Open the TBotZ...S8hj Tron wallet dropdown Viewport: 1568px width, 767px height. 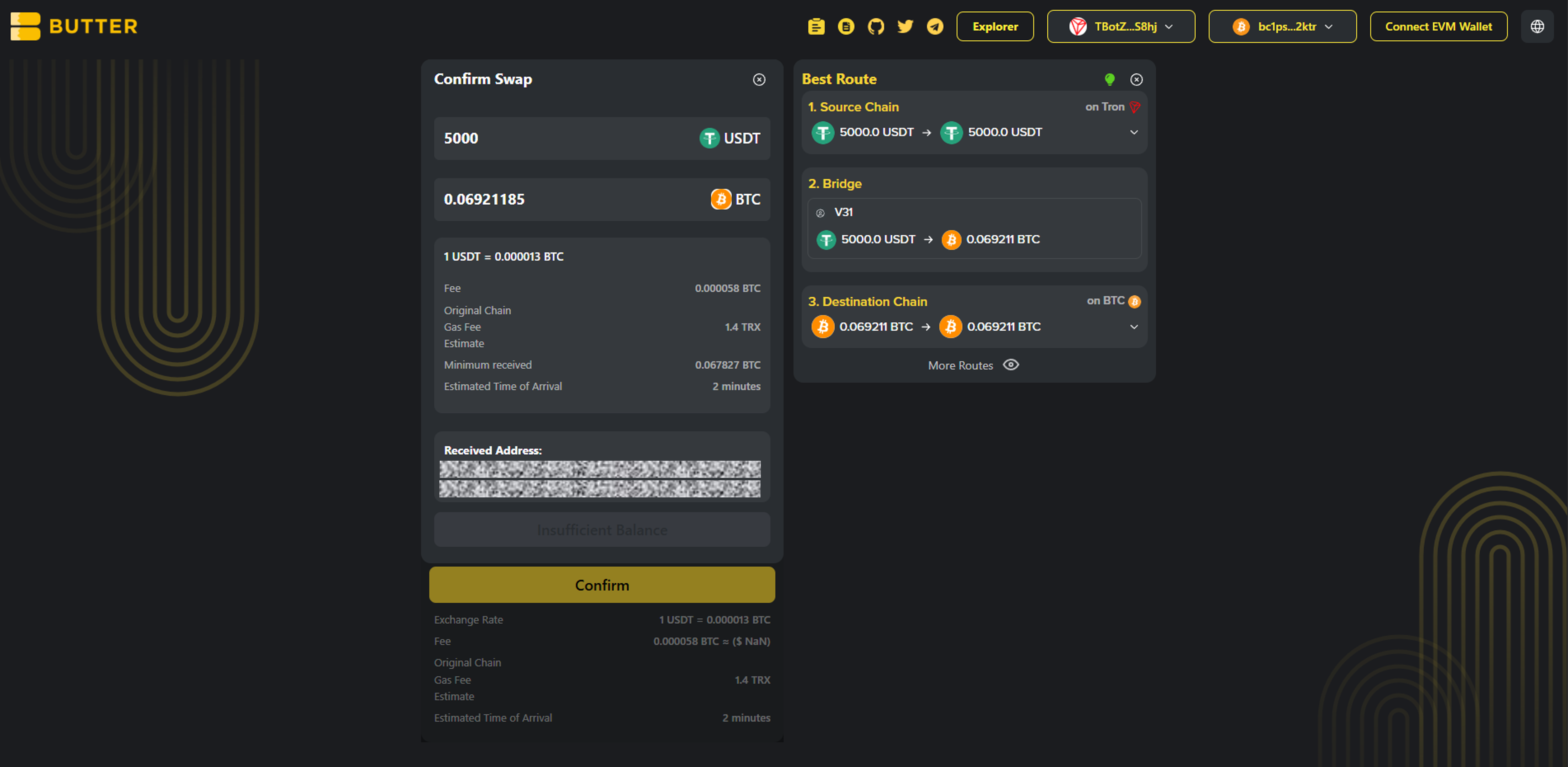pyautogui.click(x=1121, y=26)
